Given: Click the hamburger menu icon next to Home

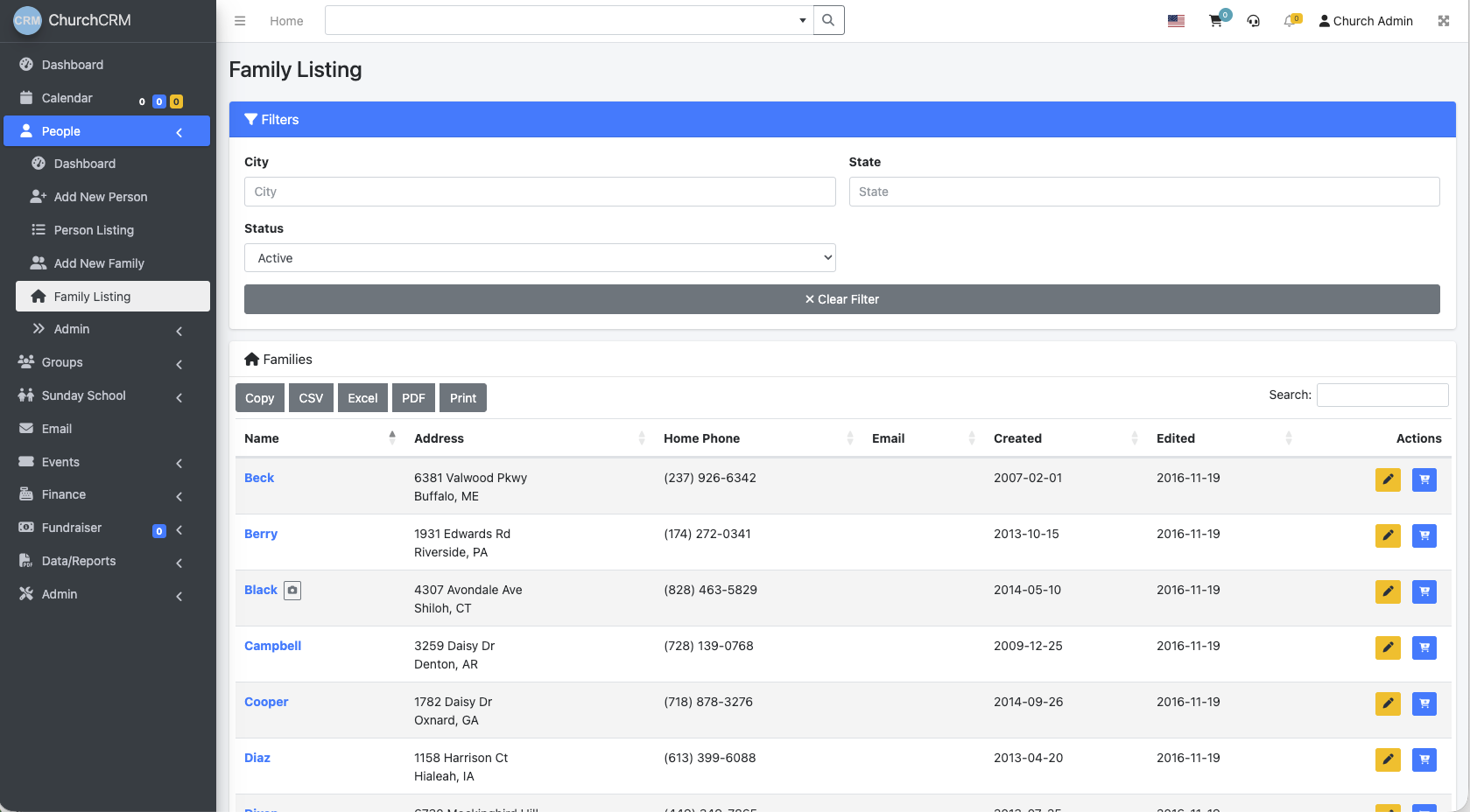Looking at the screenshot, I should (240, 20).
